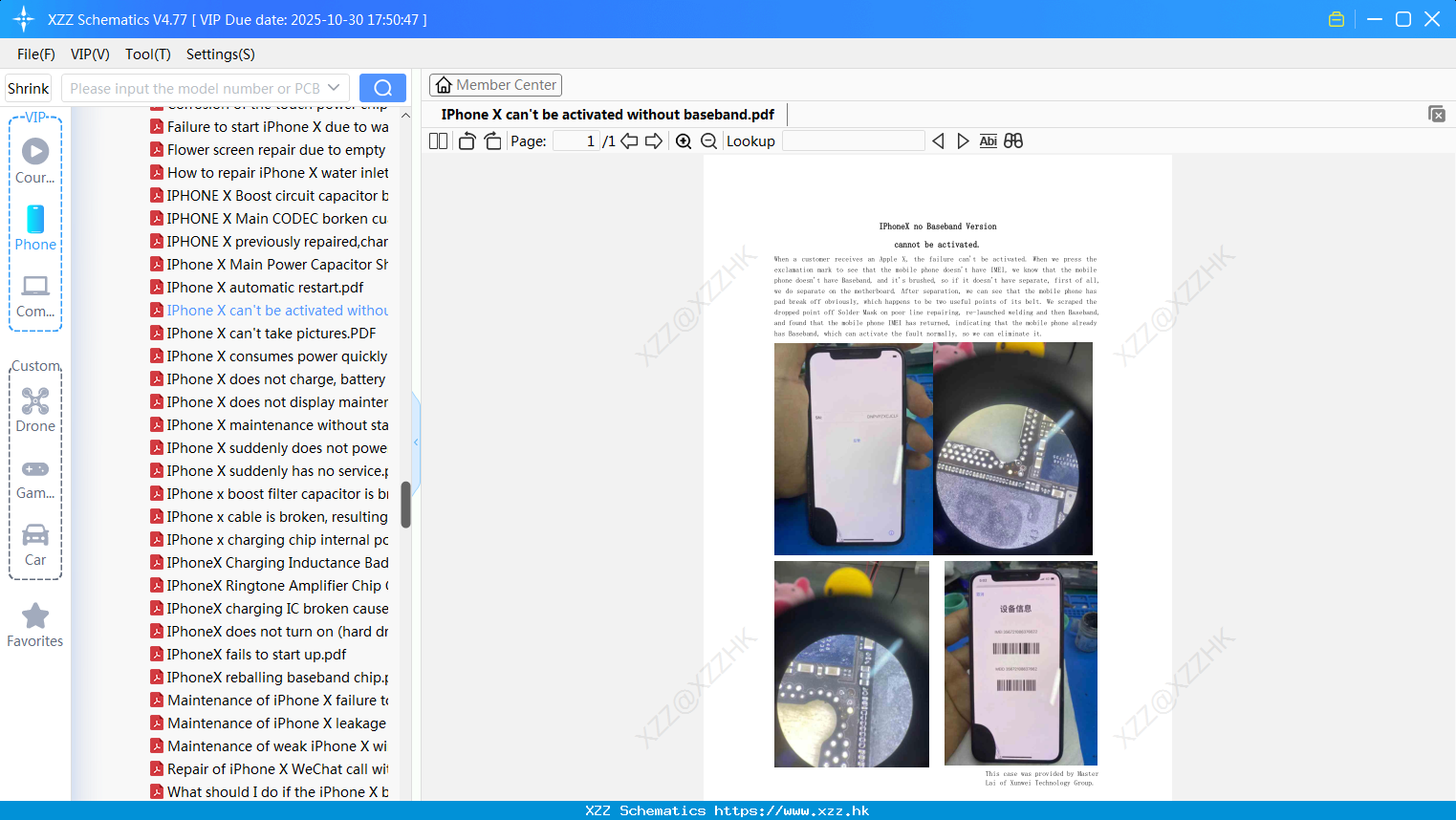Screen dimensions: 1456x820
Task: Open 'IPhone x cable is broken' file
Action: pos(269,516)
